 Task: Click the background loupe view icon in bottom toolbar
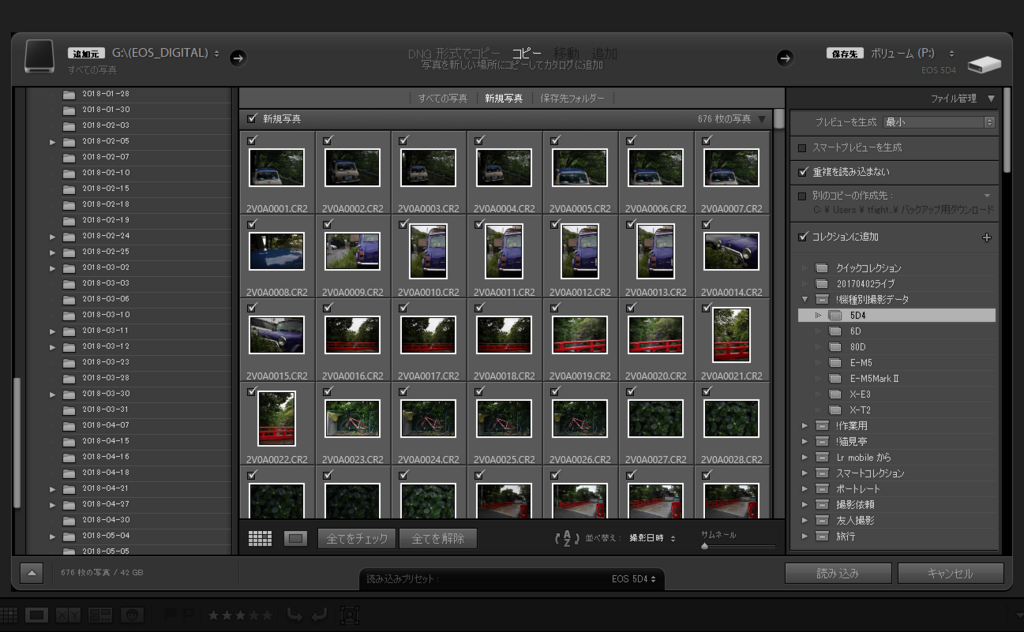(x=36, y=615)
